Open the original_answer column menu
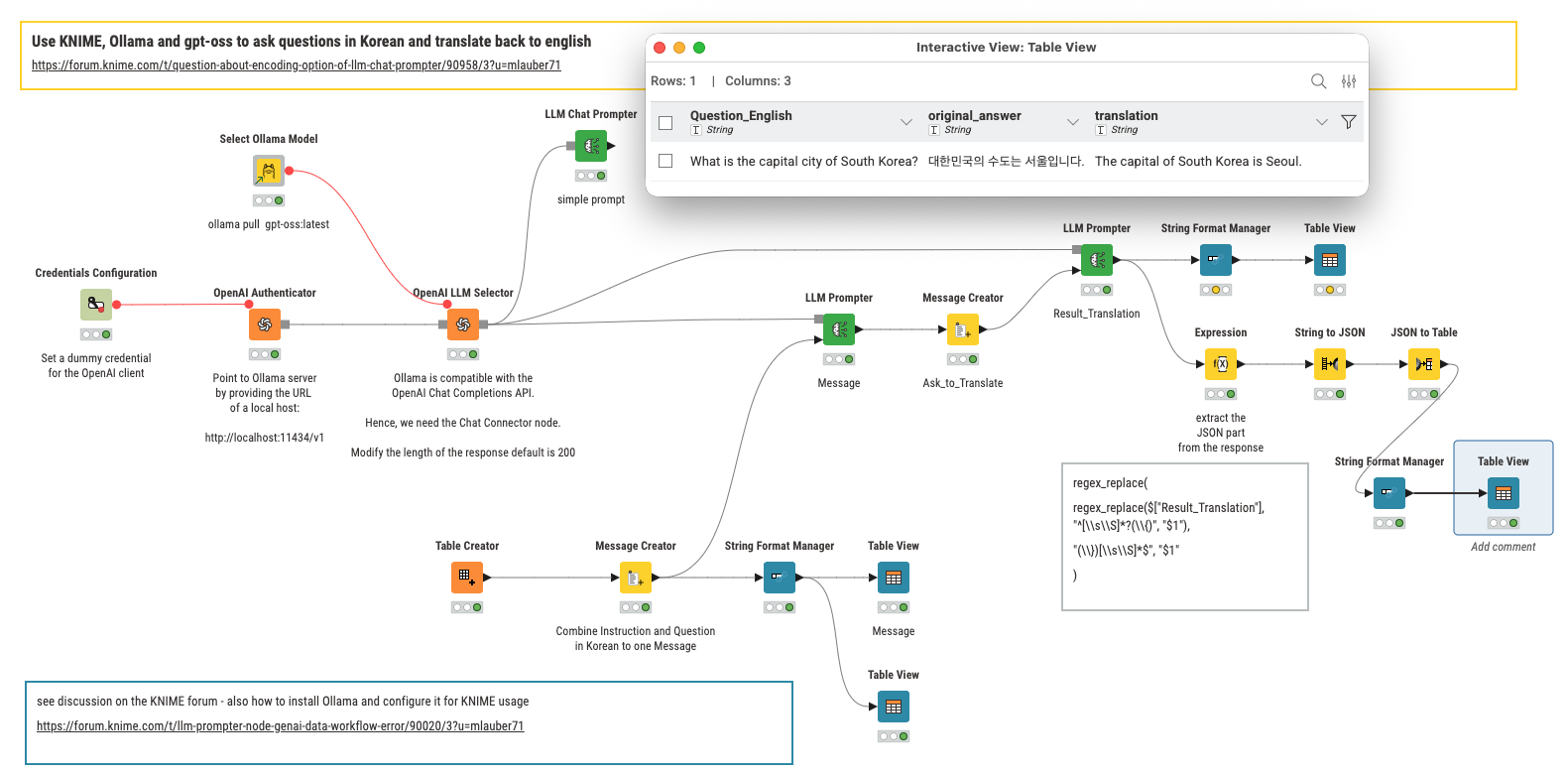1568x776 pixels. click(x=1072, y=122)
